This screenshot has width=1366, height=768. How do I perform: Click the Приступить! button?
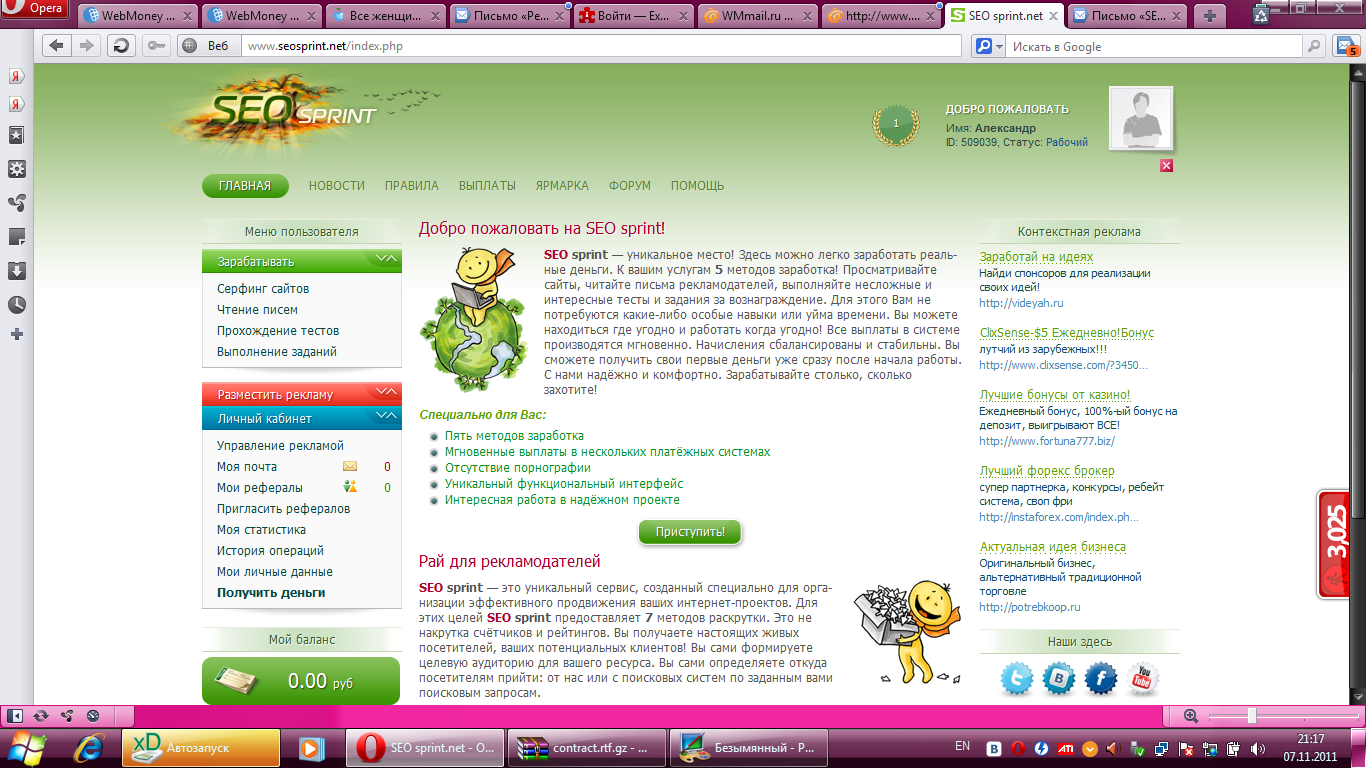[690, 531]
